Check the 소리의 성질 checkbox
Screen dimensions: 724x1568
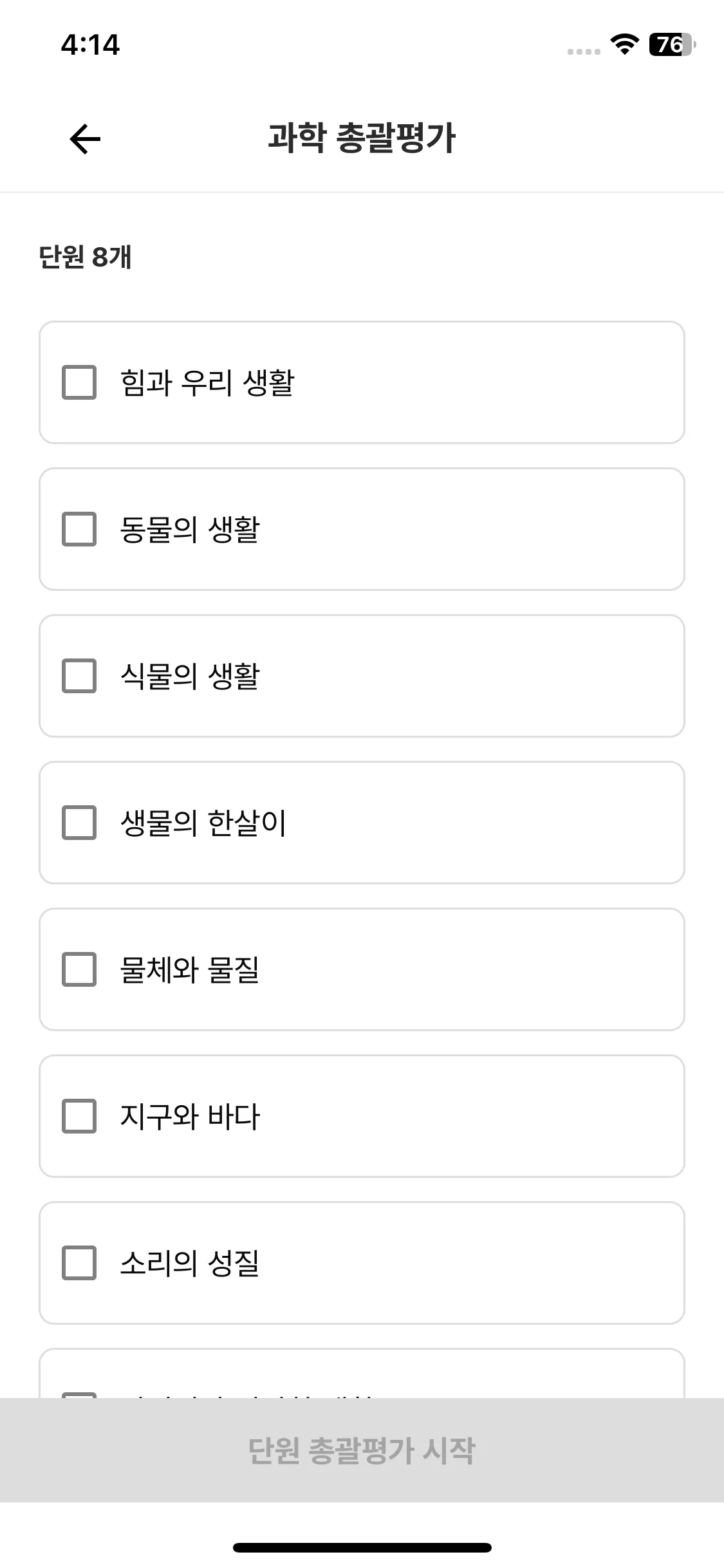(79, 1263)
